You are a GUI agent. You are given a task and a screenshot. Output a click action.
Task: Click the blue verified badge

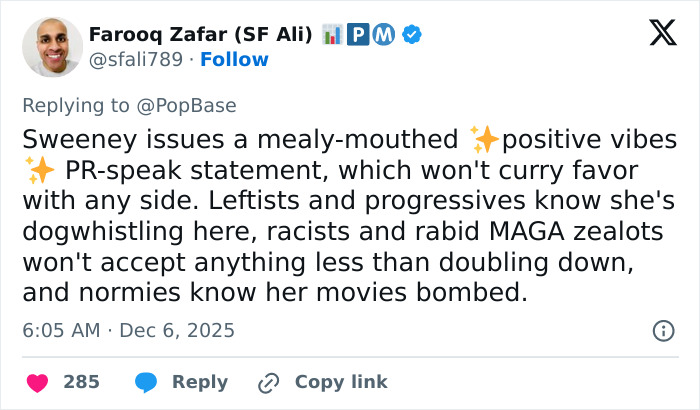[x=411, y=35]
